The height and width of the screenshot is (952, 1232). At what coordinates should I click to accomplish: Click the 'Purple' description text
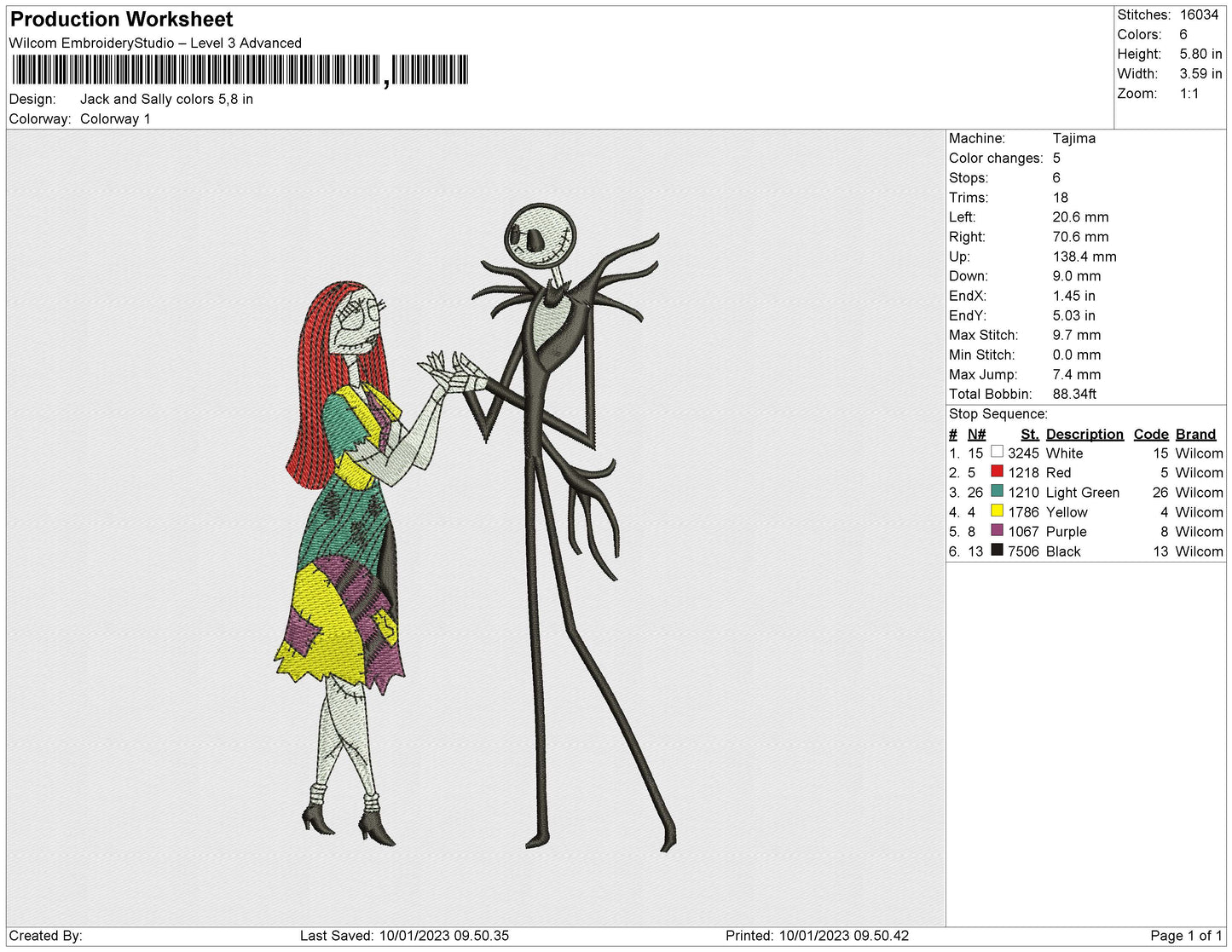pyautogui.click(x=1066, y=532)
